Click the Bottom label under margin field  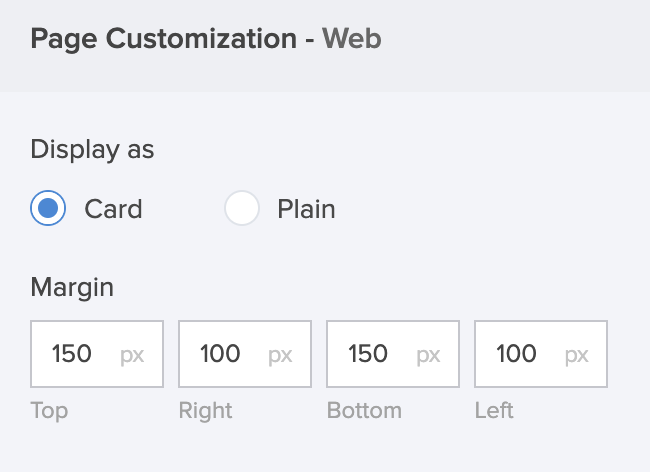point(364,410)
